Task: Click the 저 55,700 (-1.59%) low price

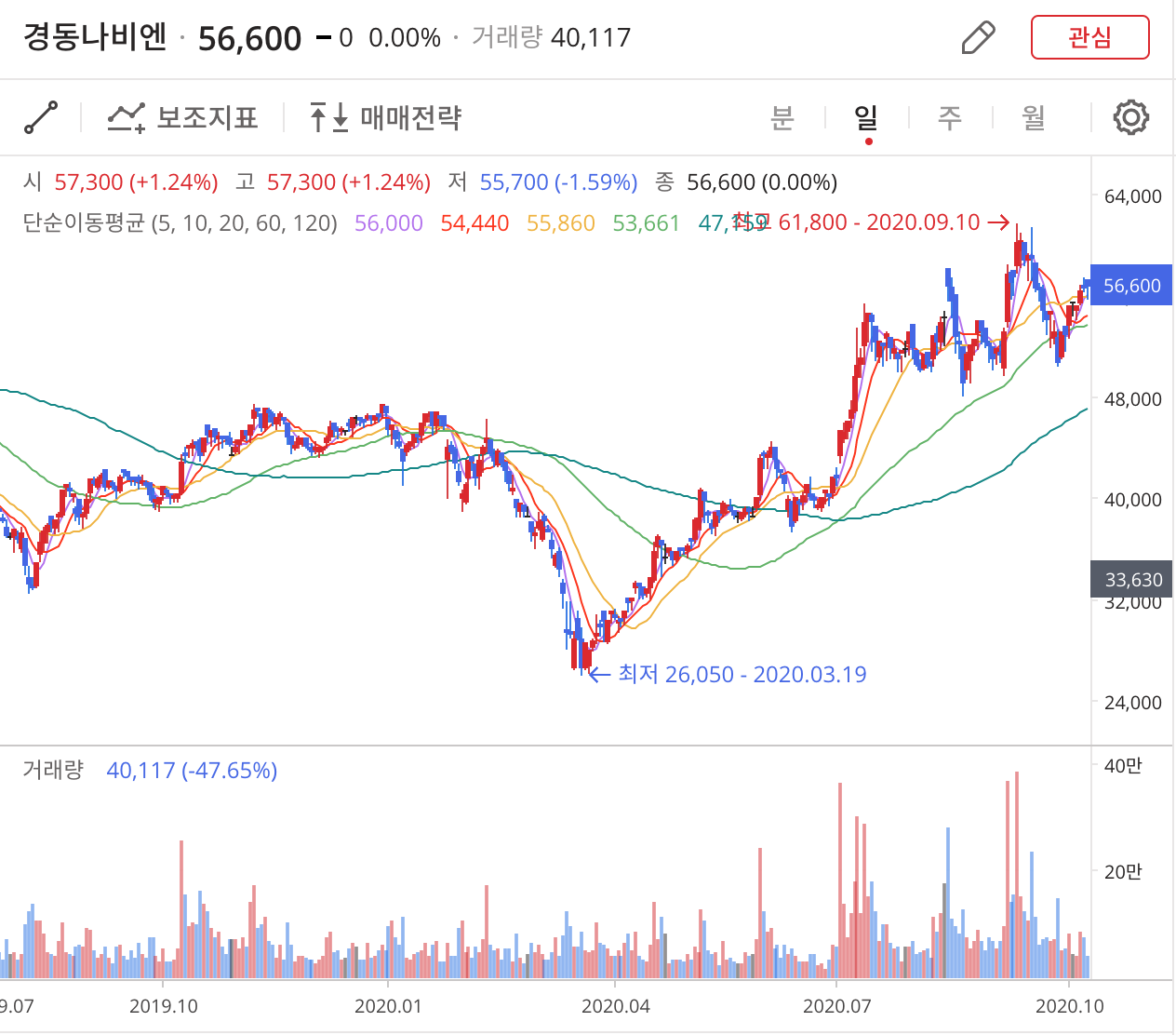Action: pos(543,182)
